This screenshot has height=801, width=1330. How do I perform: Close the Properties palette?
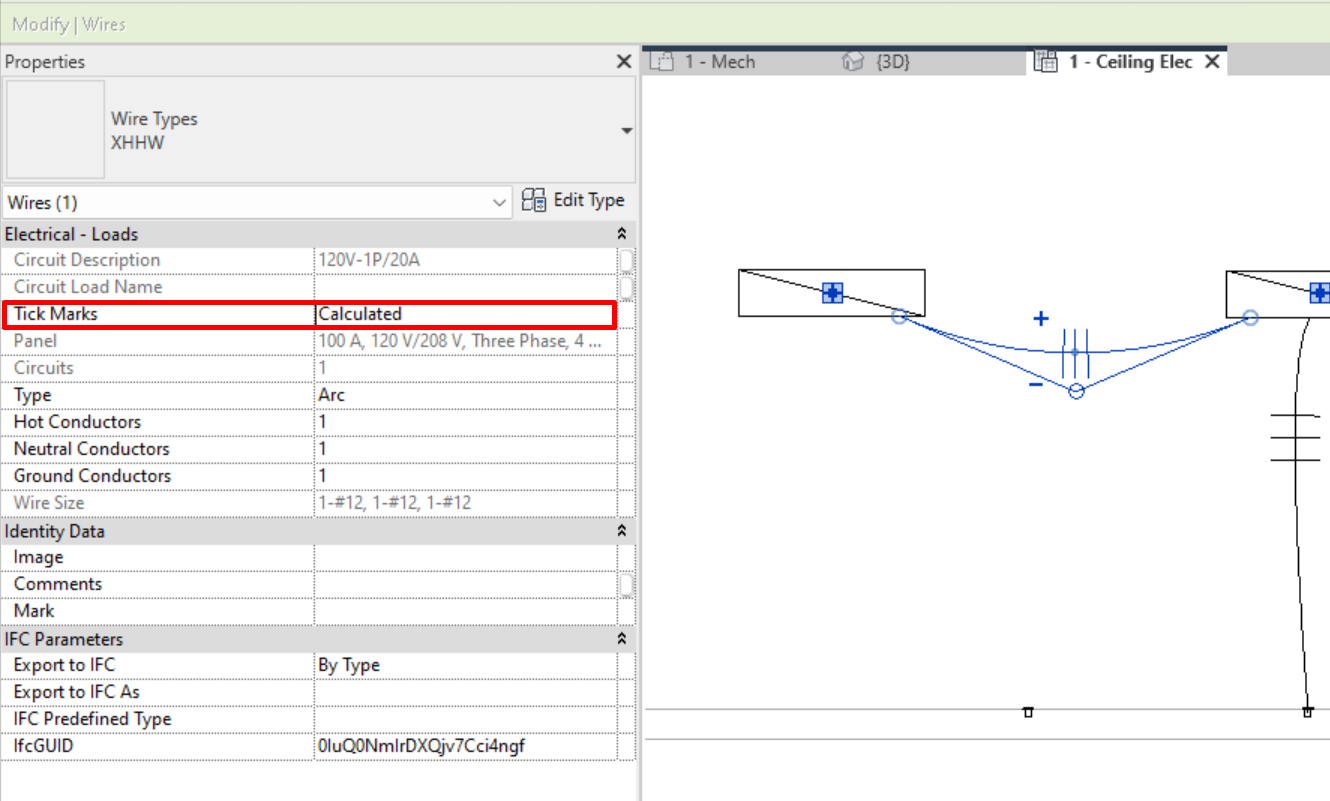[623, 62]
